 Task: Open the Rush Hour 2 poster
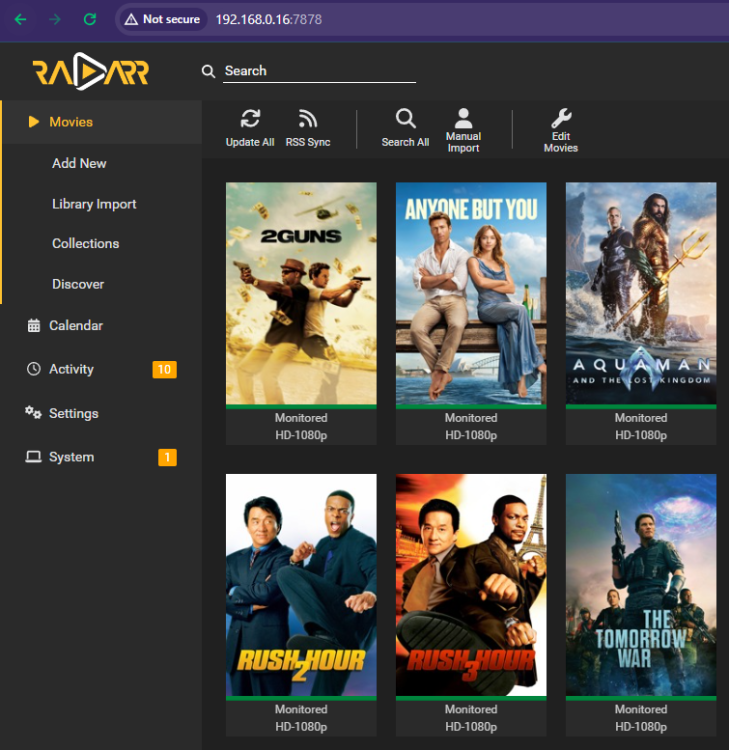point(301,585)
